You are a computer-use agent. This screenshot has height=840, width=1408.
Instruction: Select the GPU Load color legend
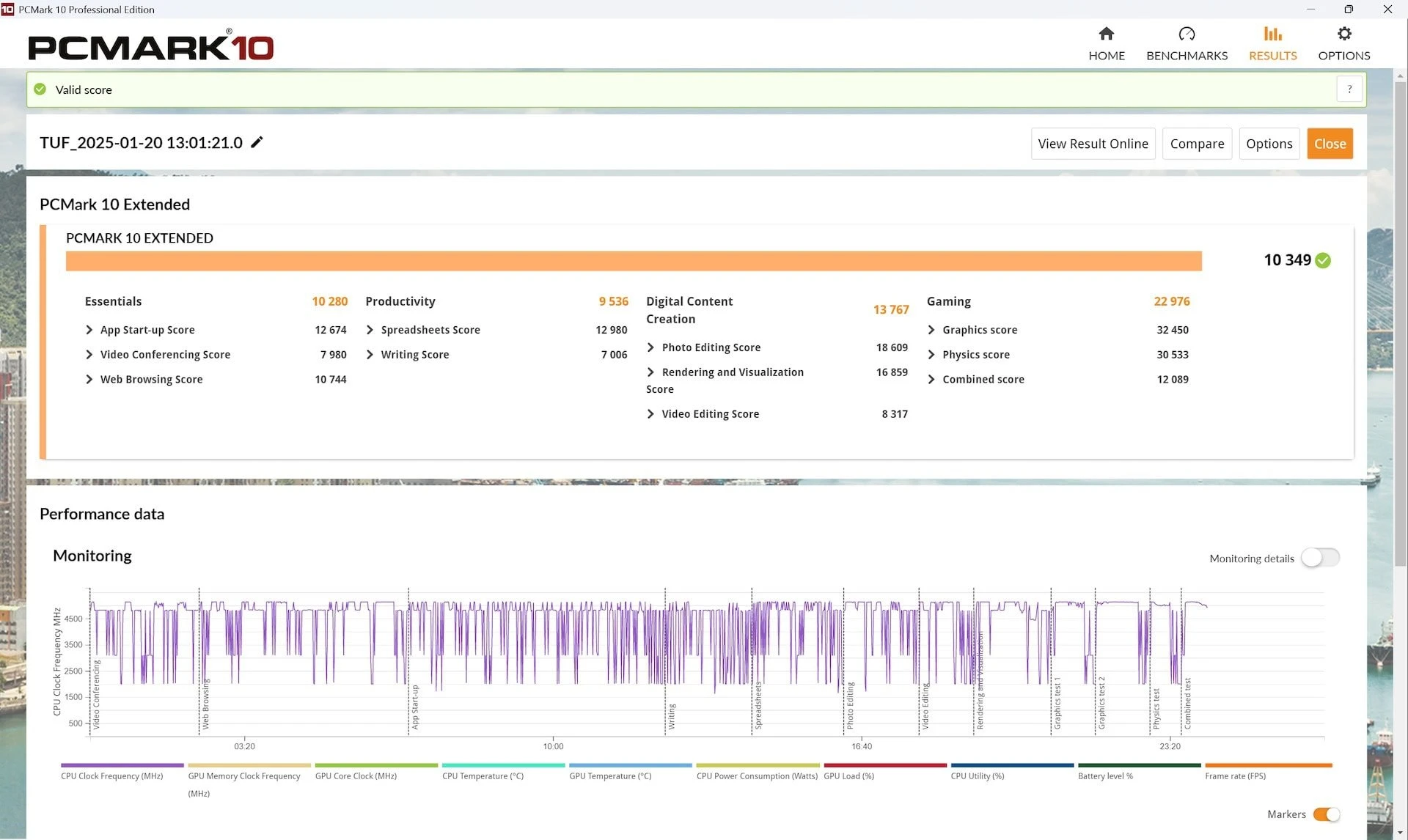(x=885, y=765)
